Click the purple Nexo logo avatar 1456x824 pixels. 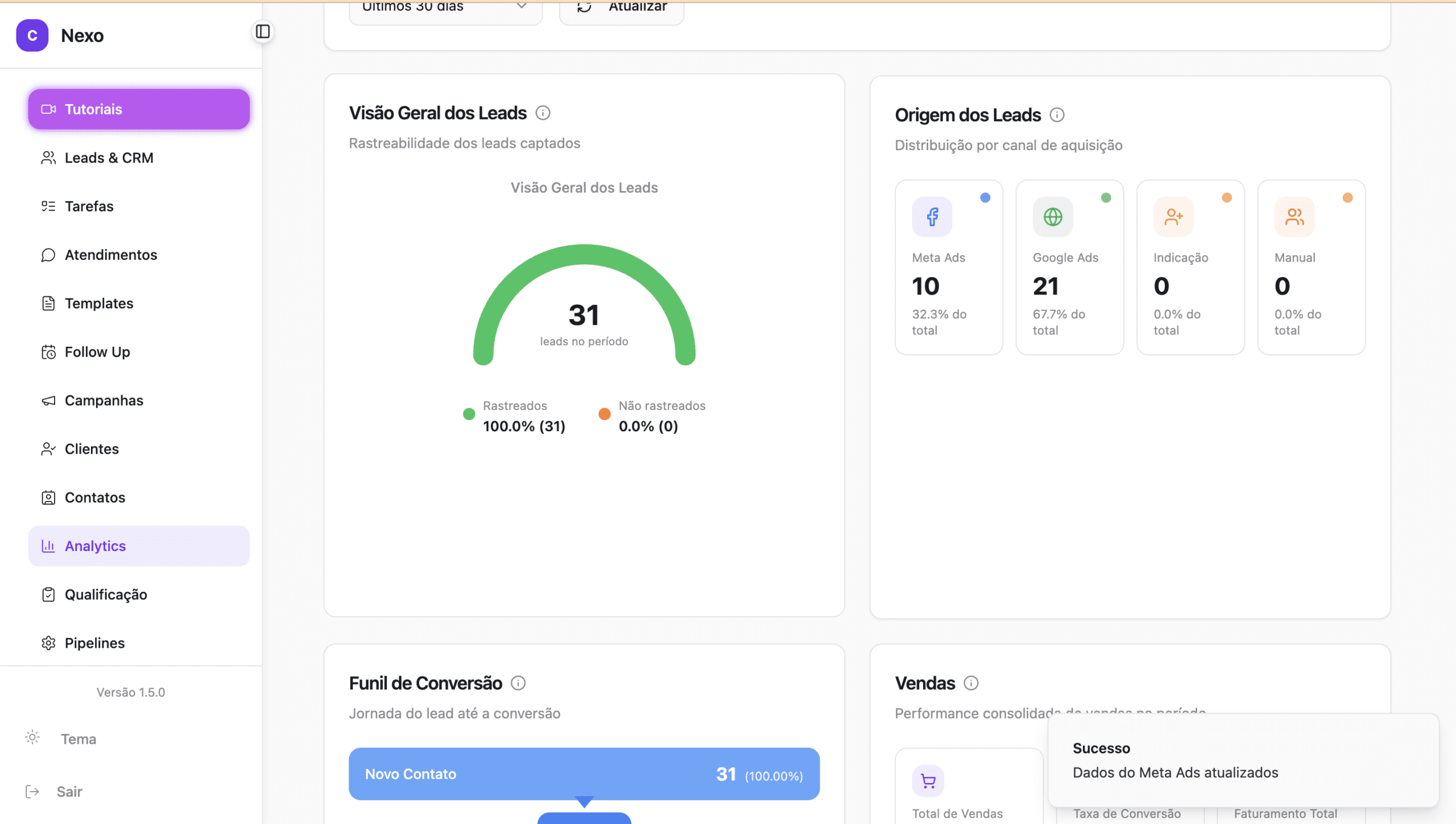coord(32,35)
